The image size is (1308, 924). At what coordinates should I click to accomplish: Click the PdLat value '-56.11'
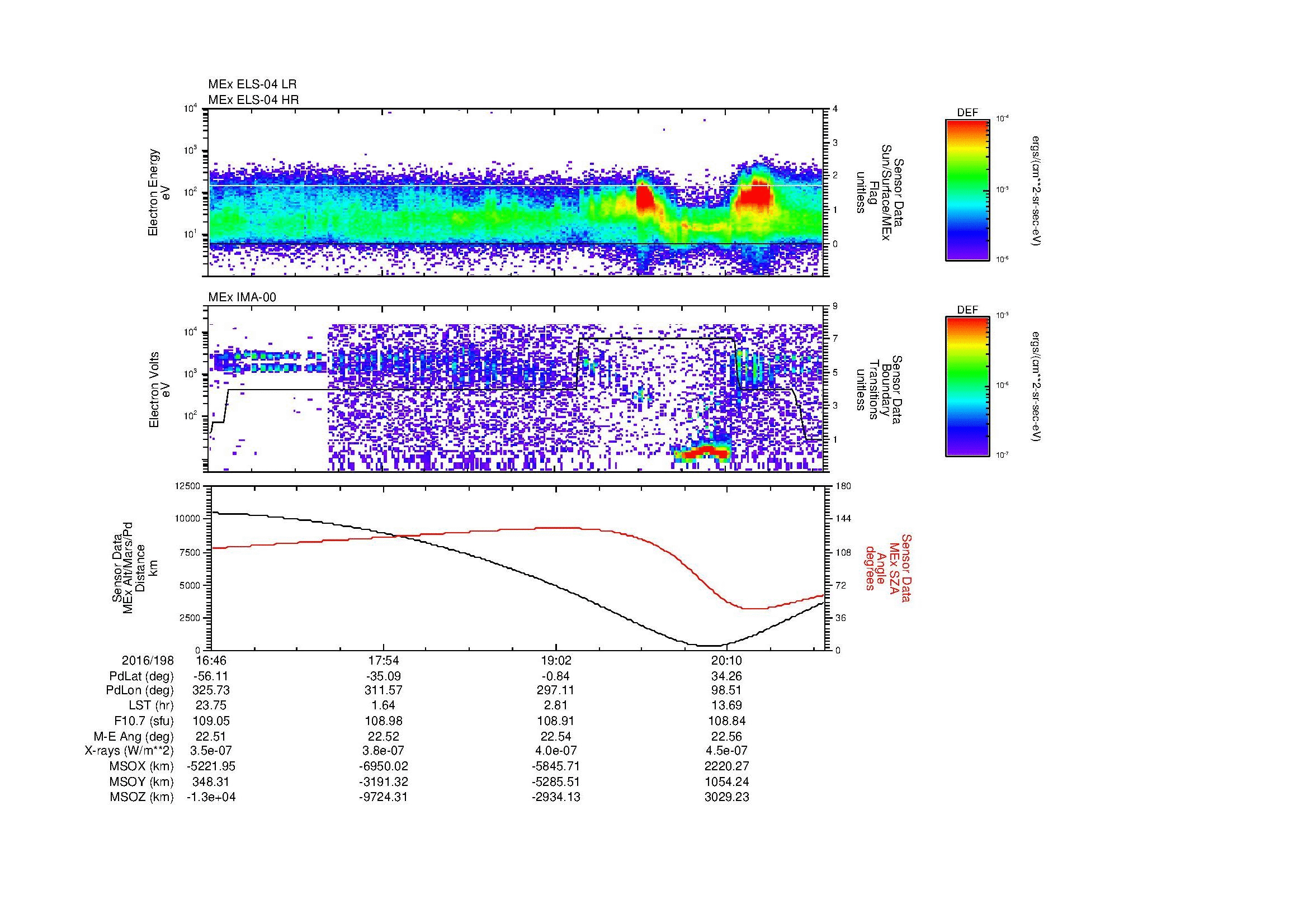point(211,676)
